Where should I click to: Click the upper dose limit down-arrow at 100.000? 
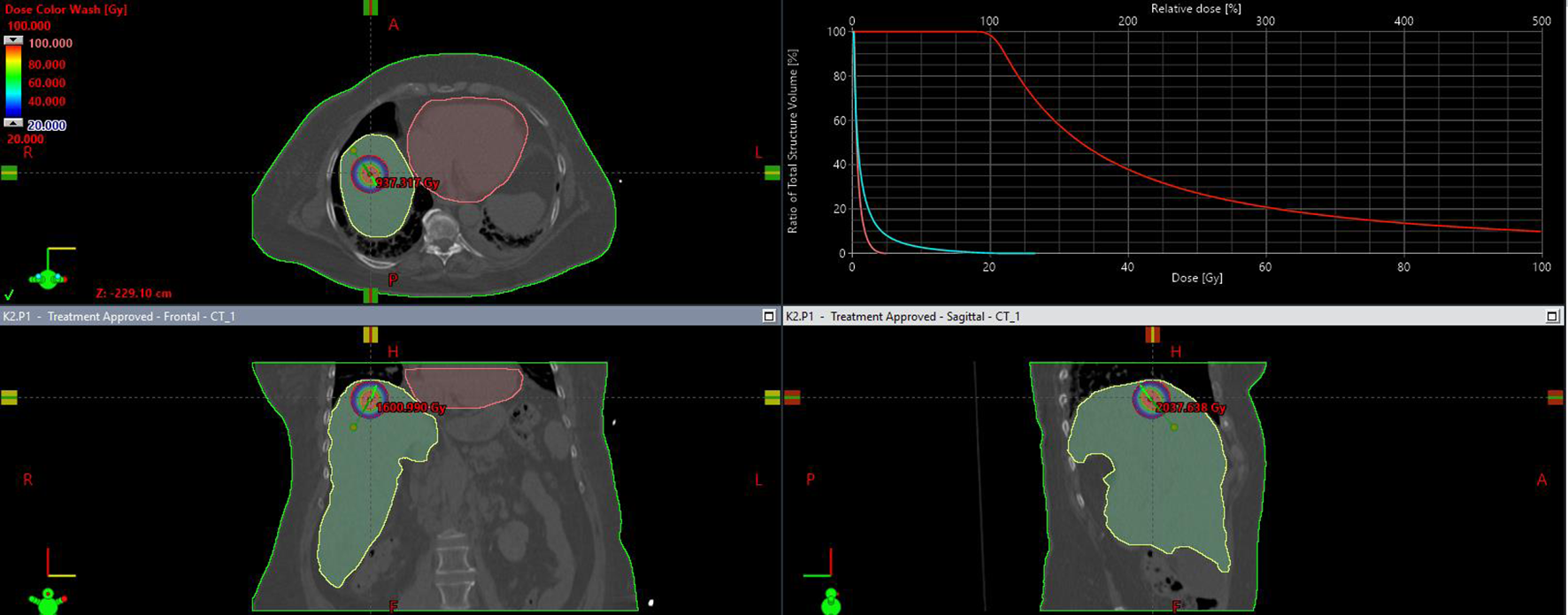13,42
